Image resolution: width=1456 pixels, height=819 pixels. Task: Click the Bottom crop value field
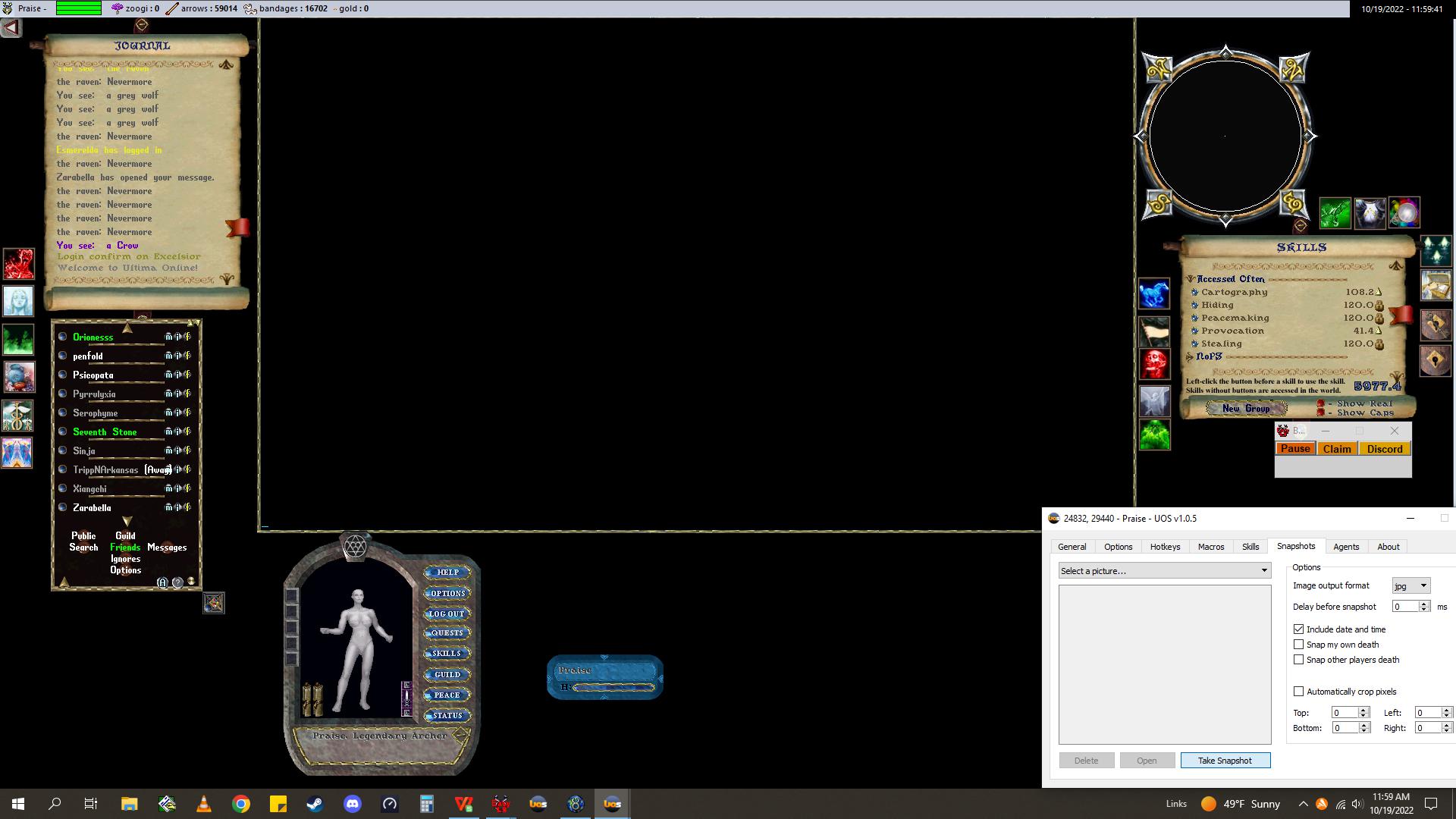(x=1345, y=728)
